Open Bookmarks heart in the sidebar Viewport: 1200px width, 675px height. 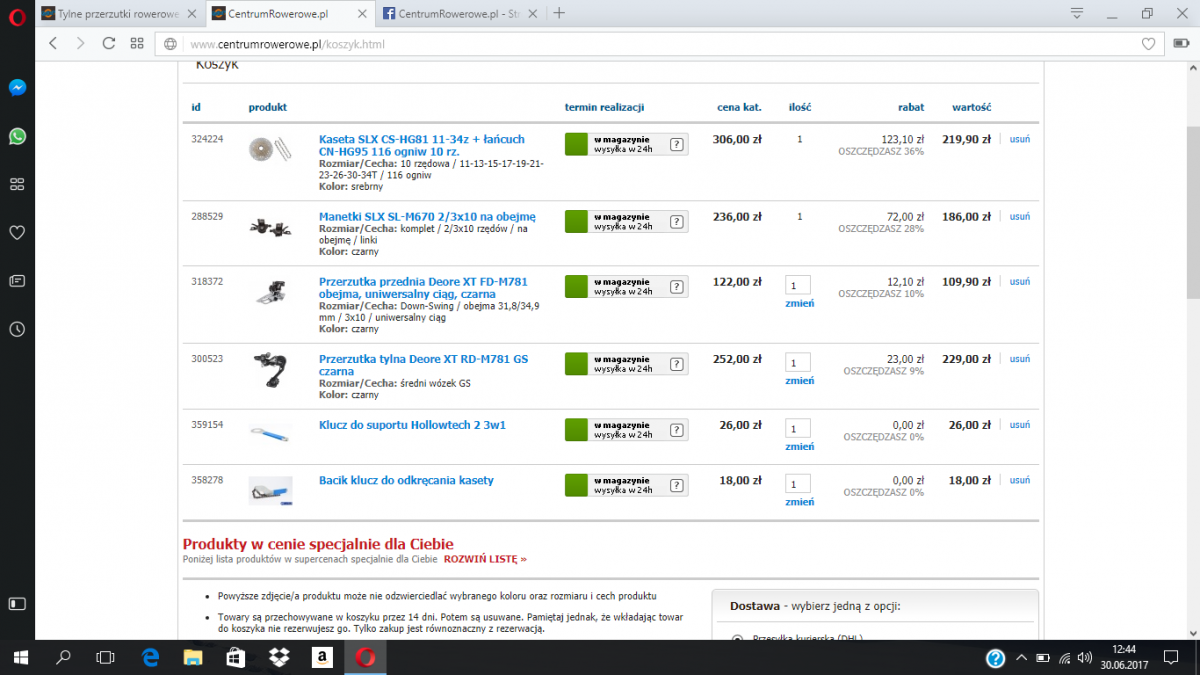coord(17,233)
